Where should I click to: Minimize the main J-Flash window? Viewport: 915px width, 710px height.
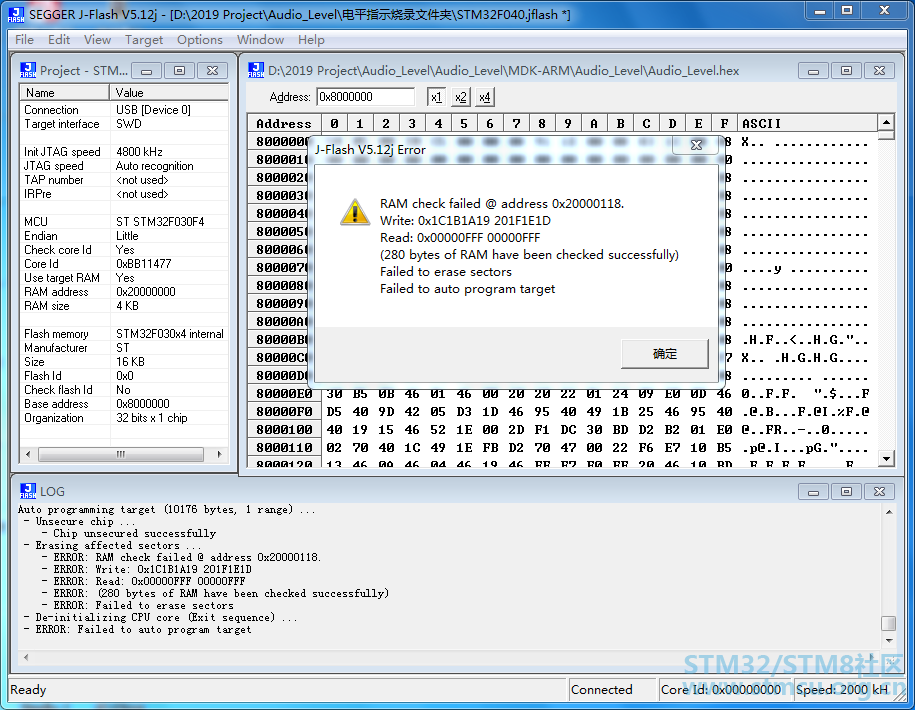coord(820,11)
